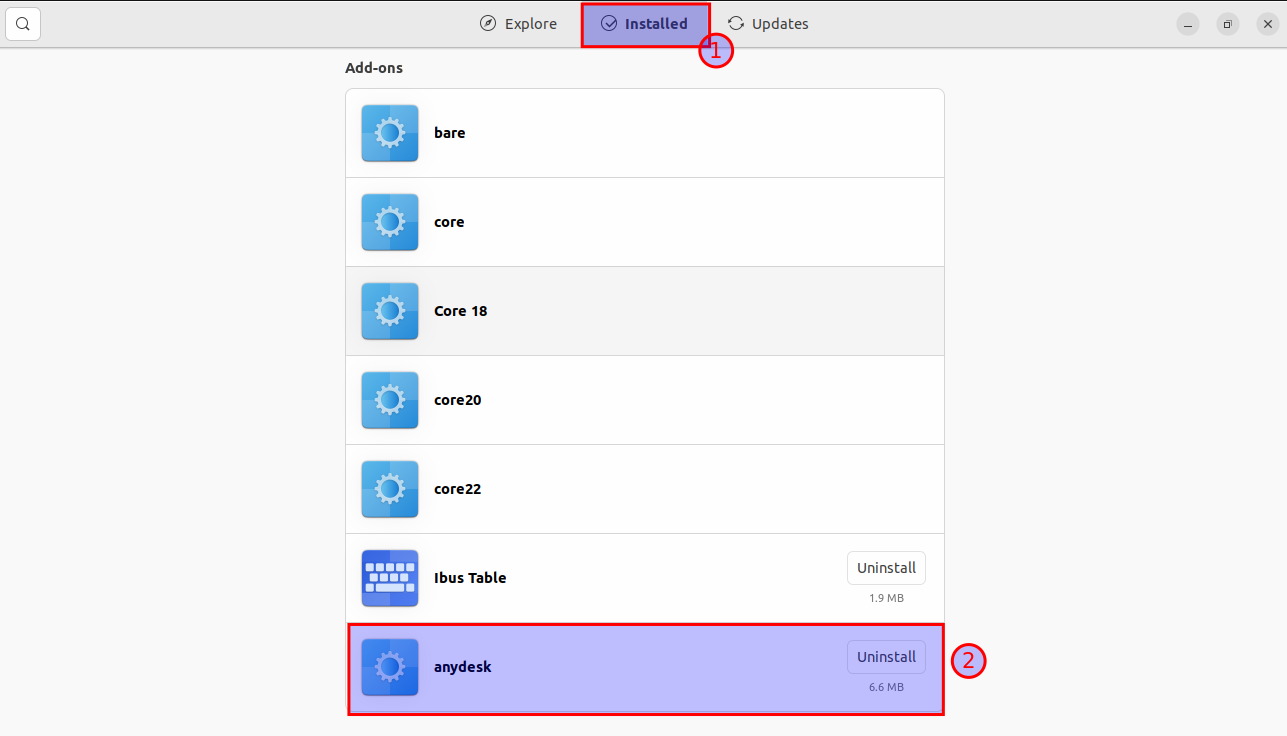Image resolution: width=1287 pixels, height=736 pixels.
Task: Click the Ibus Table keyboard icon
Action: point(390,578)
